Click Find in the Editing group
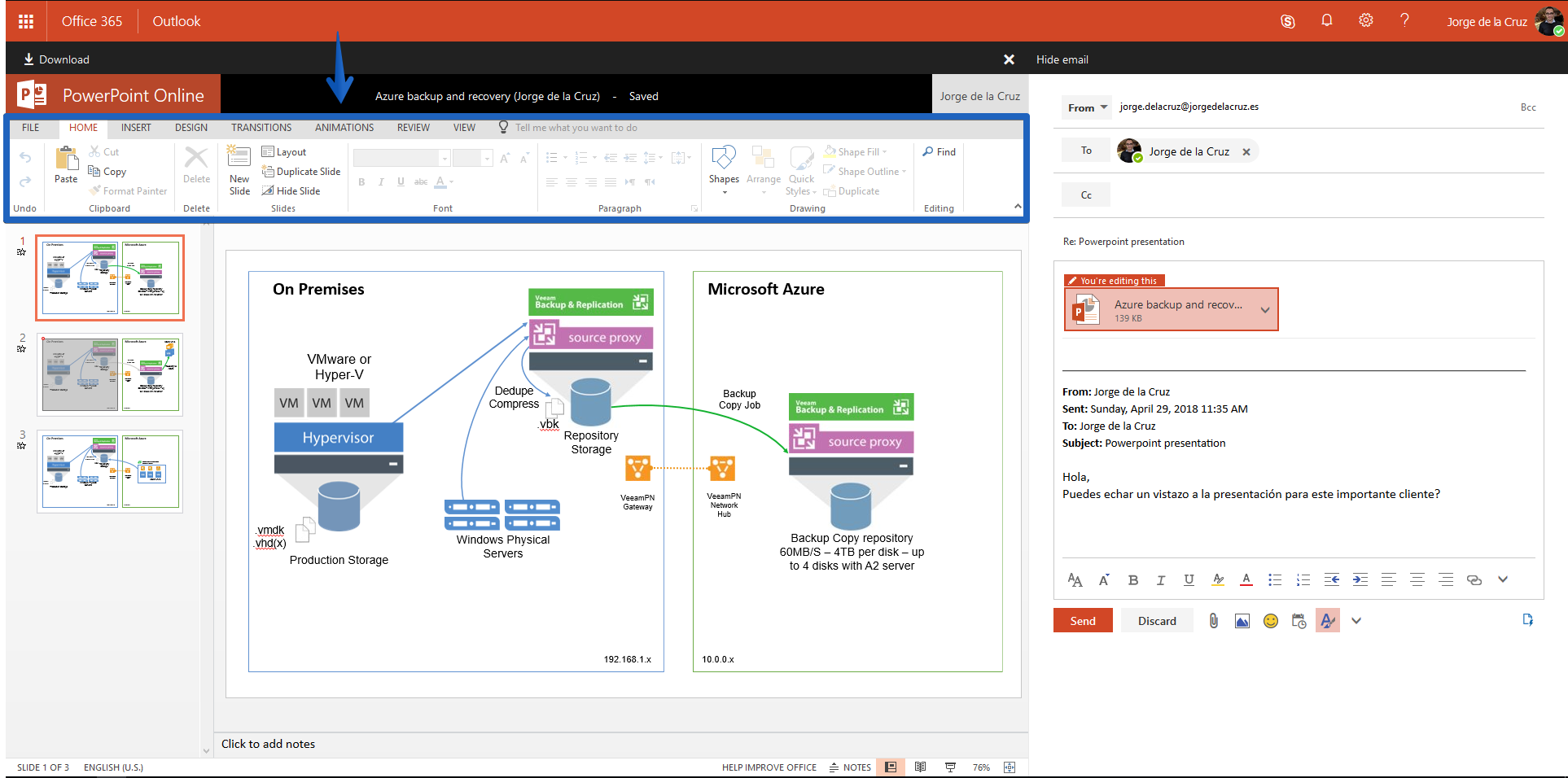This screenshot has width=1568, height=778. (939, 152)
